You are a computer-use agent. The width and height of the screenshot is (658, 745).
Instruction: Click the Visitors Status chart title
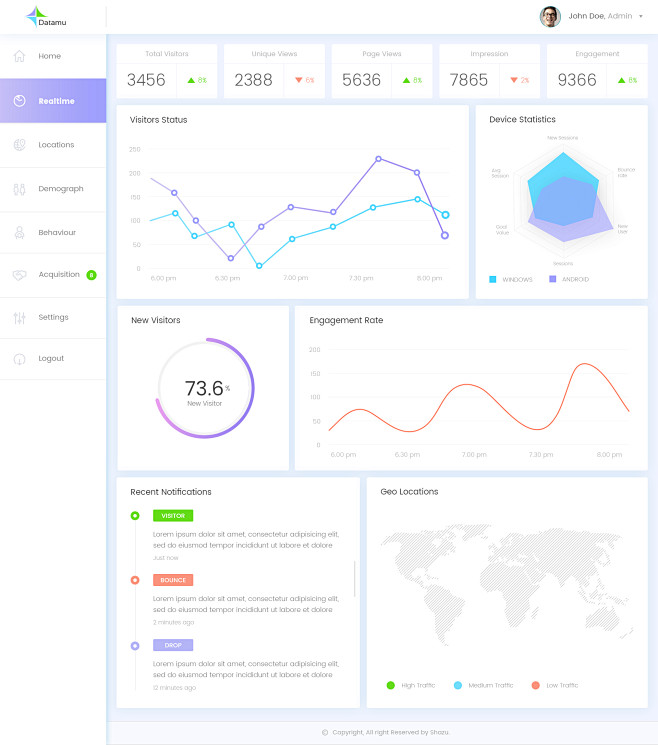click(x=159, y=120)
